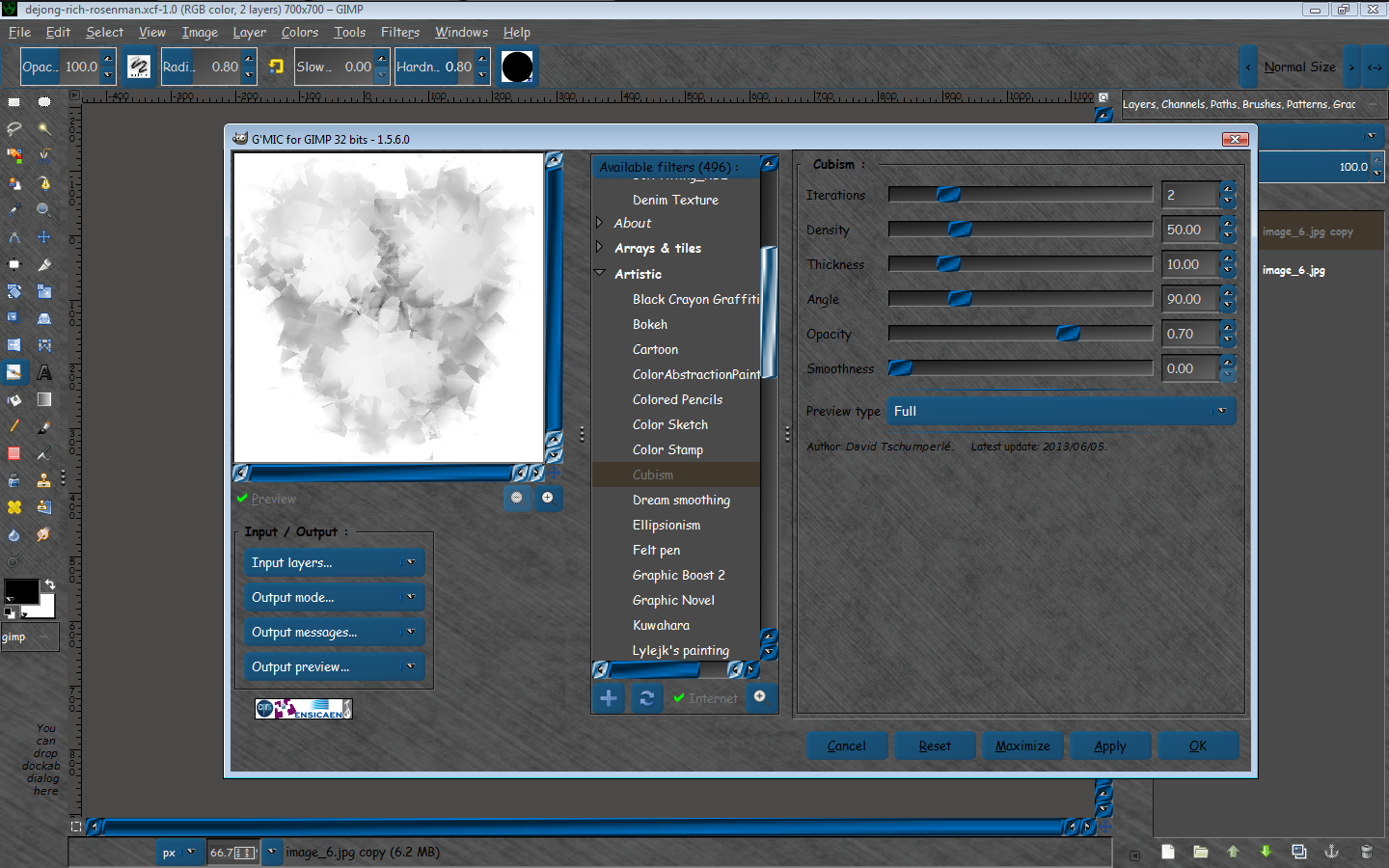Click the black foreground color swatch
The image size is (1389, 868).
coord(21,590)
